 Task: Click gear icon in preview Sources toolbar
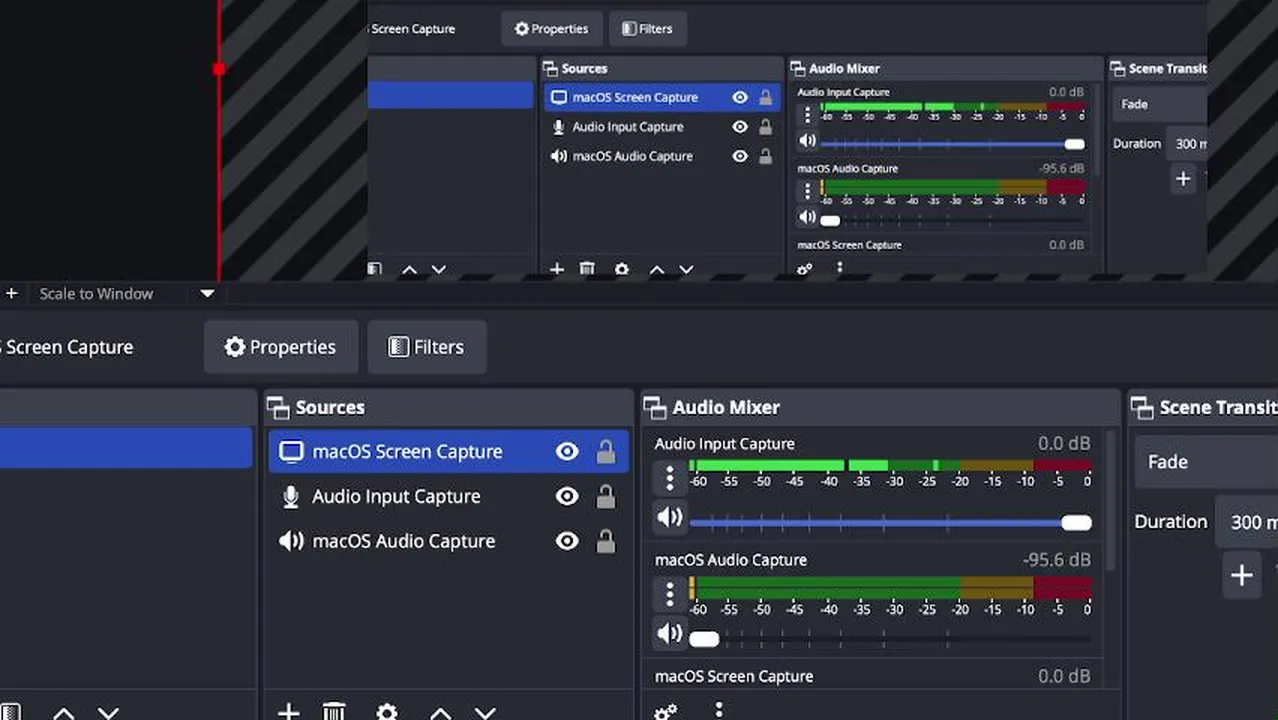pyautogui.click(x=622, y=270)
